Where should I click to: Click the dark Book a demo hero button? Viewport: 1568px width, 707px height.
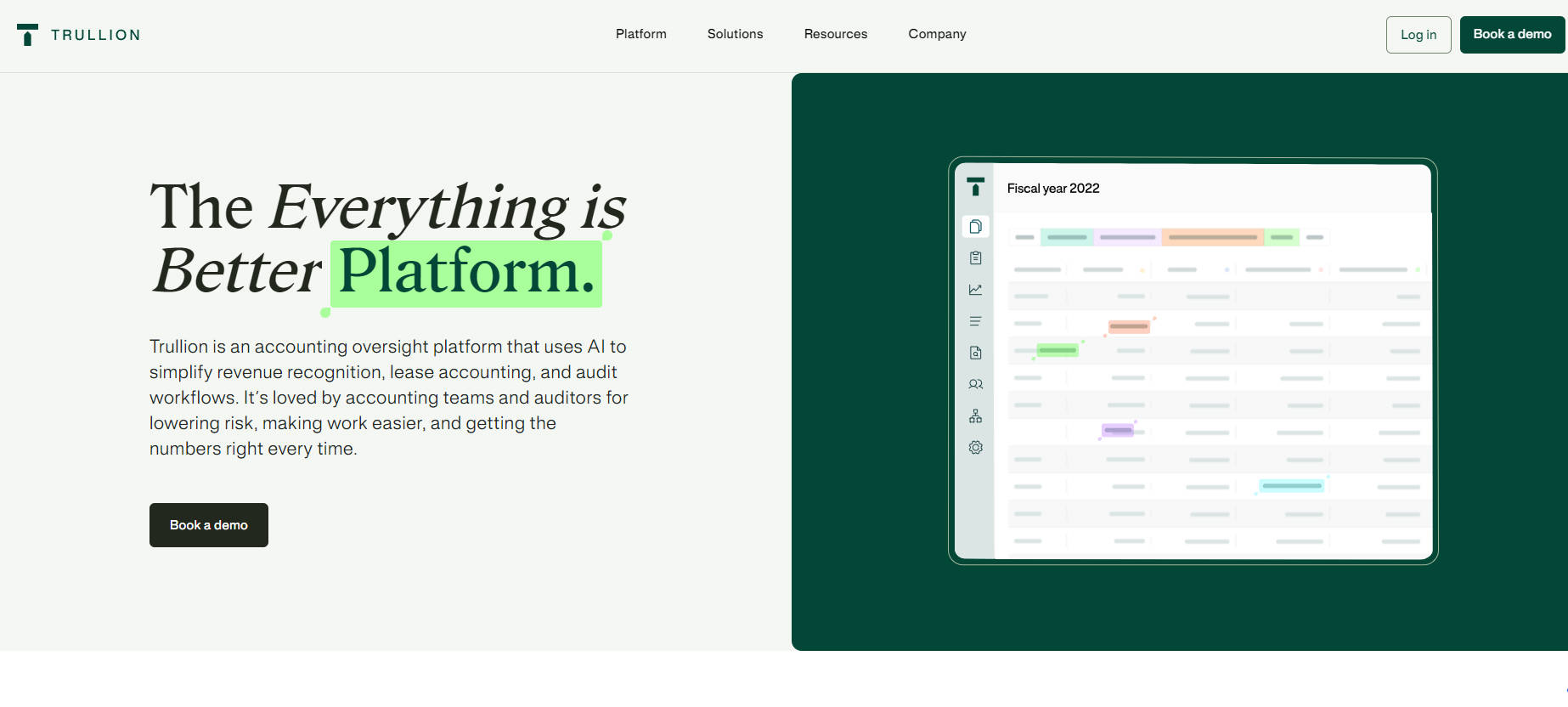(x=208, y=525)
